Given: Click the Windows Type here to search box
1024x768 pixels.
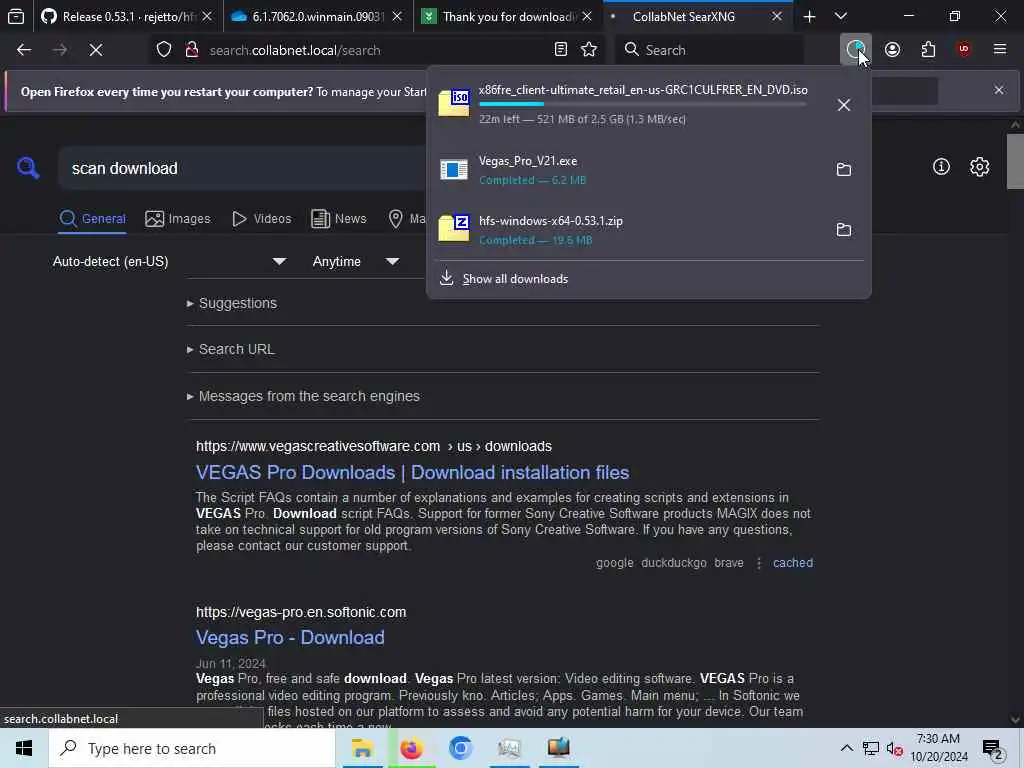Looking at the screenshot, I should pyautogui.click(x=192, y=748).
